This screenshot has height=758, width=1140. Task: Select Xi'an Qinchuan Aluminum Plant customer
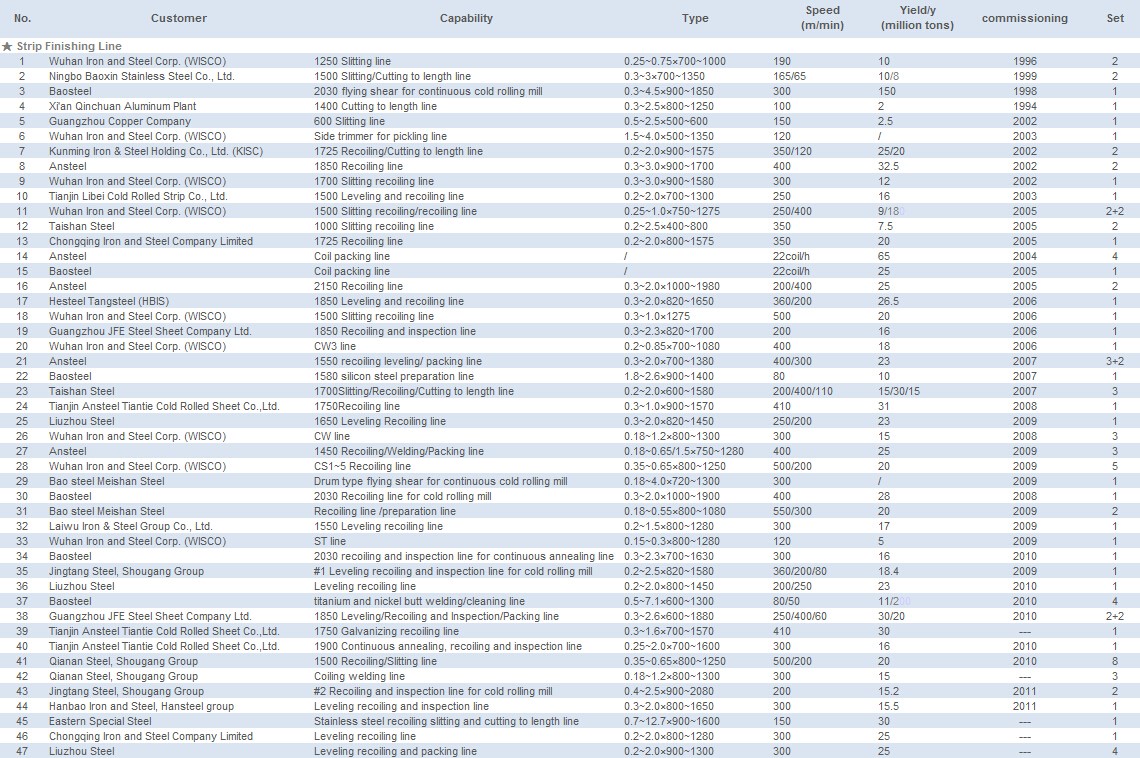tap(122, 106)
